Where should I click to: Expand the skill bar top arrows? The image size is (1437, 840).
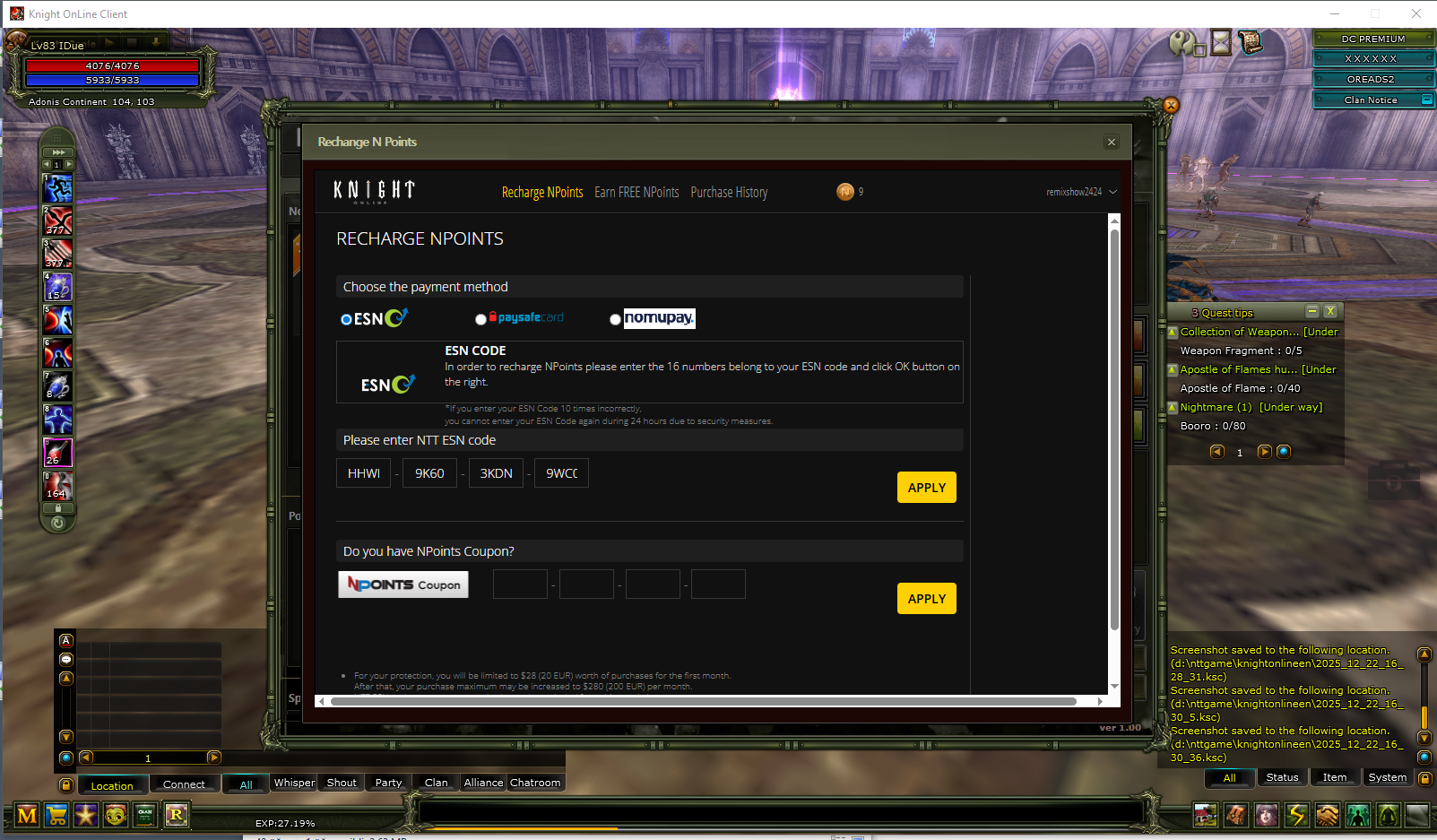[58, 152]
